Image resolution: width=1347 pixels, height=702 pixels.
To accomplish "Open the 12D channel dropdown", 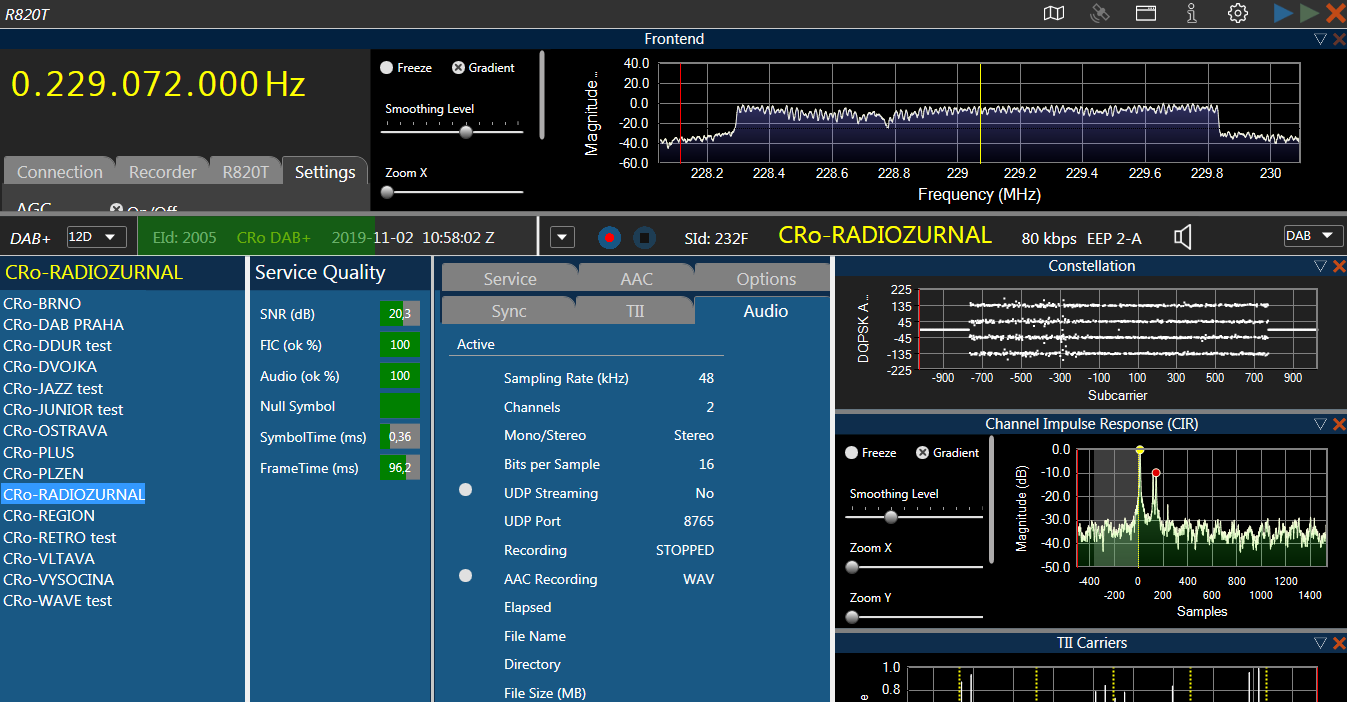I will (x=96, y=237).
